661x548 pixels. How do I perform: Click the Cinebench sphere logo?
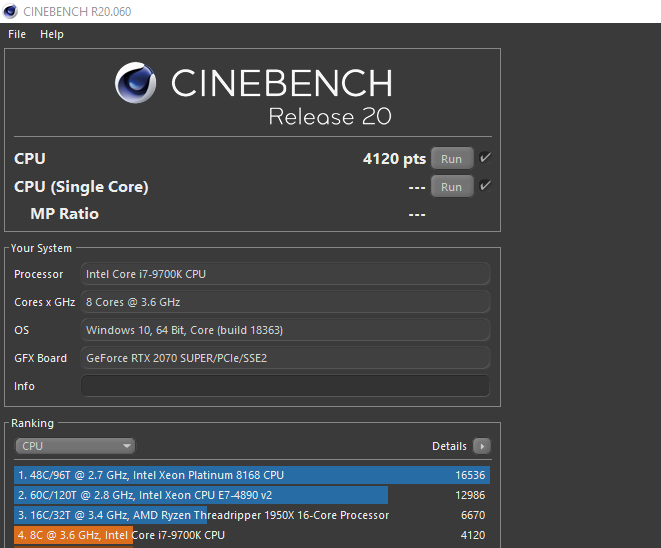135,83
